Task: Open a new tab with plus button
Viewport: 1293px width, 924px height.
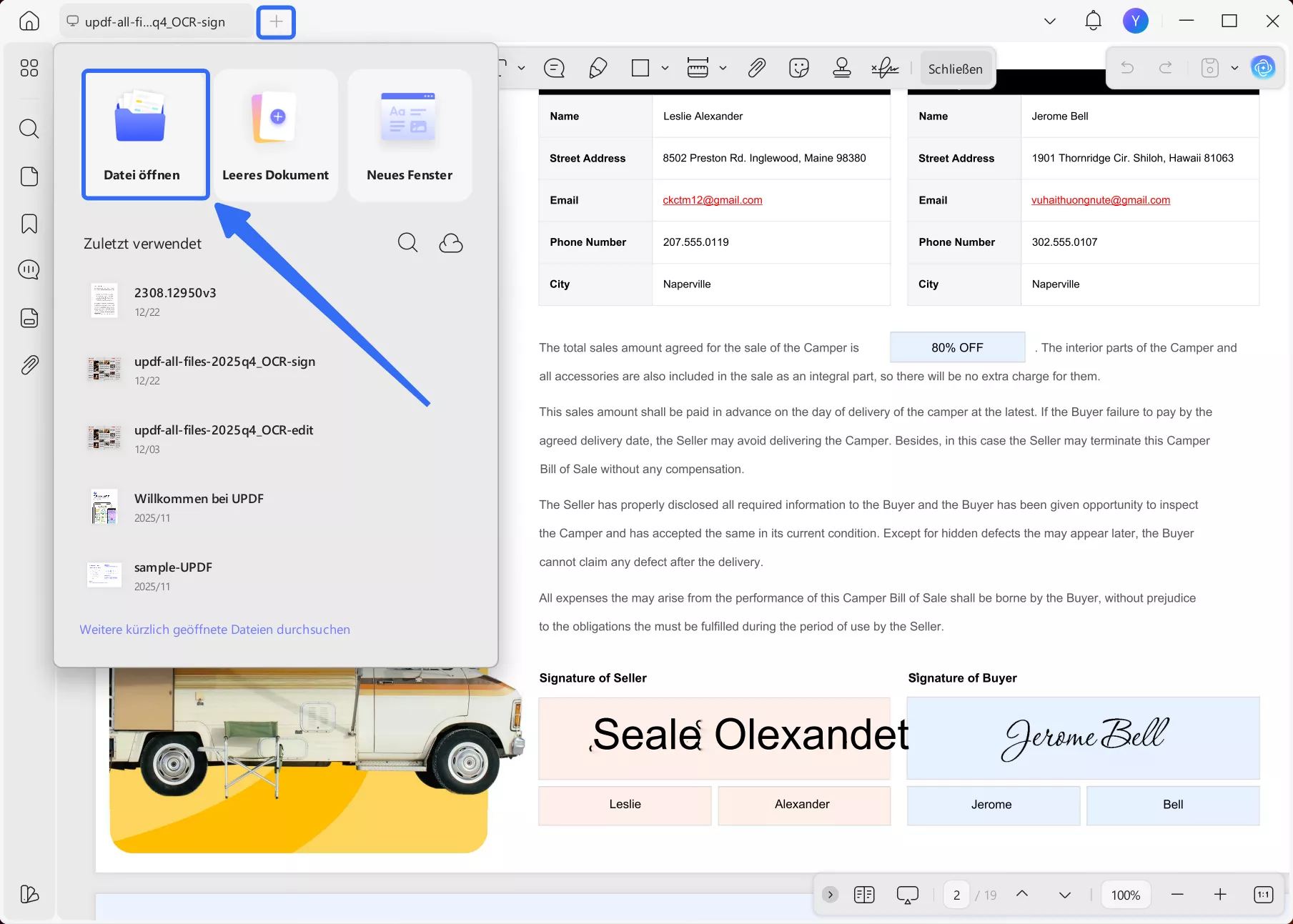Action: pos(276,22)
